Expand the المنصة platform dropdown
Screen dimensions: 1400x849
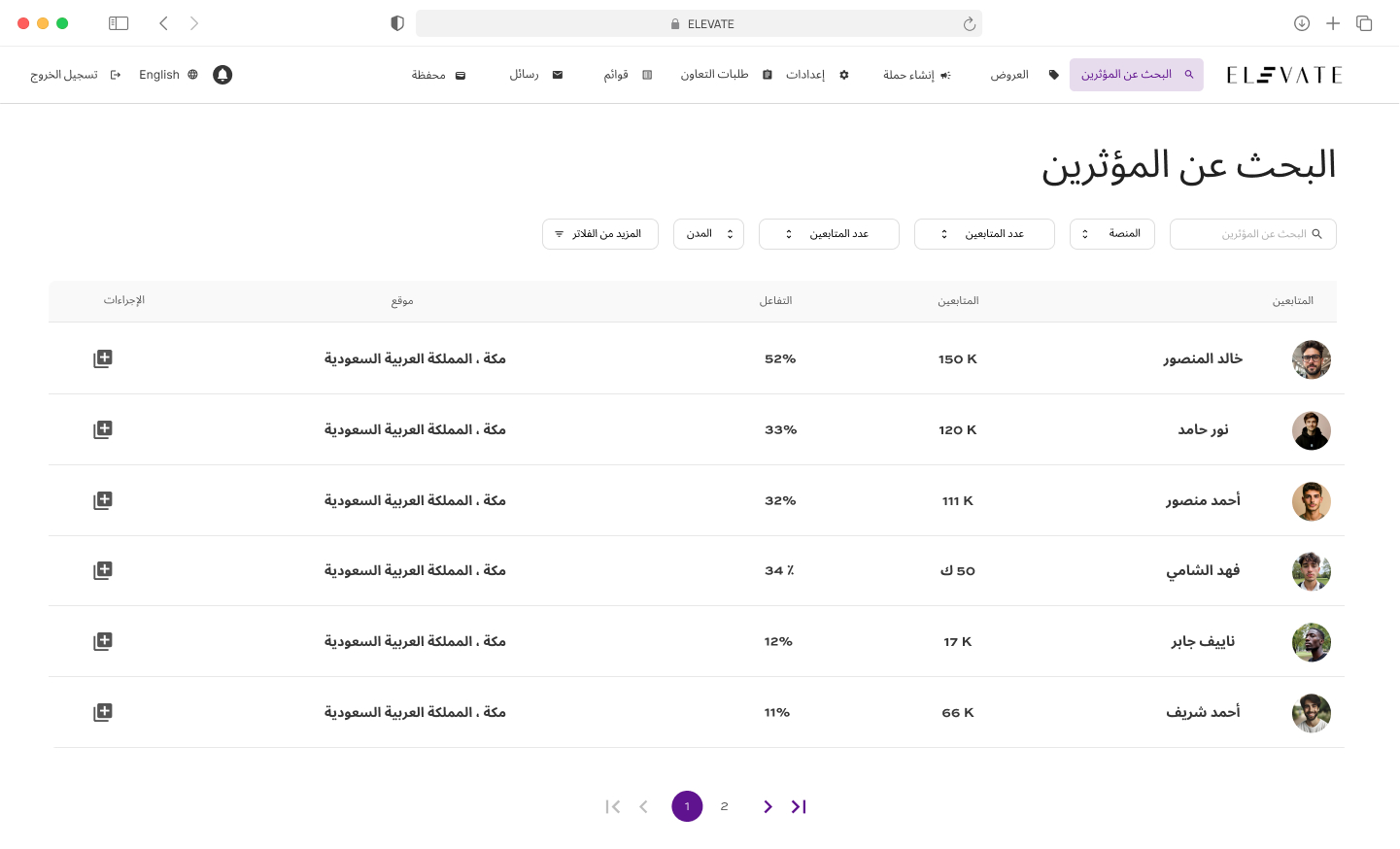1111,234
